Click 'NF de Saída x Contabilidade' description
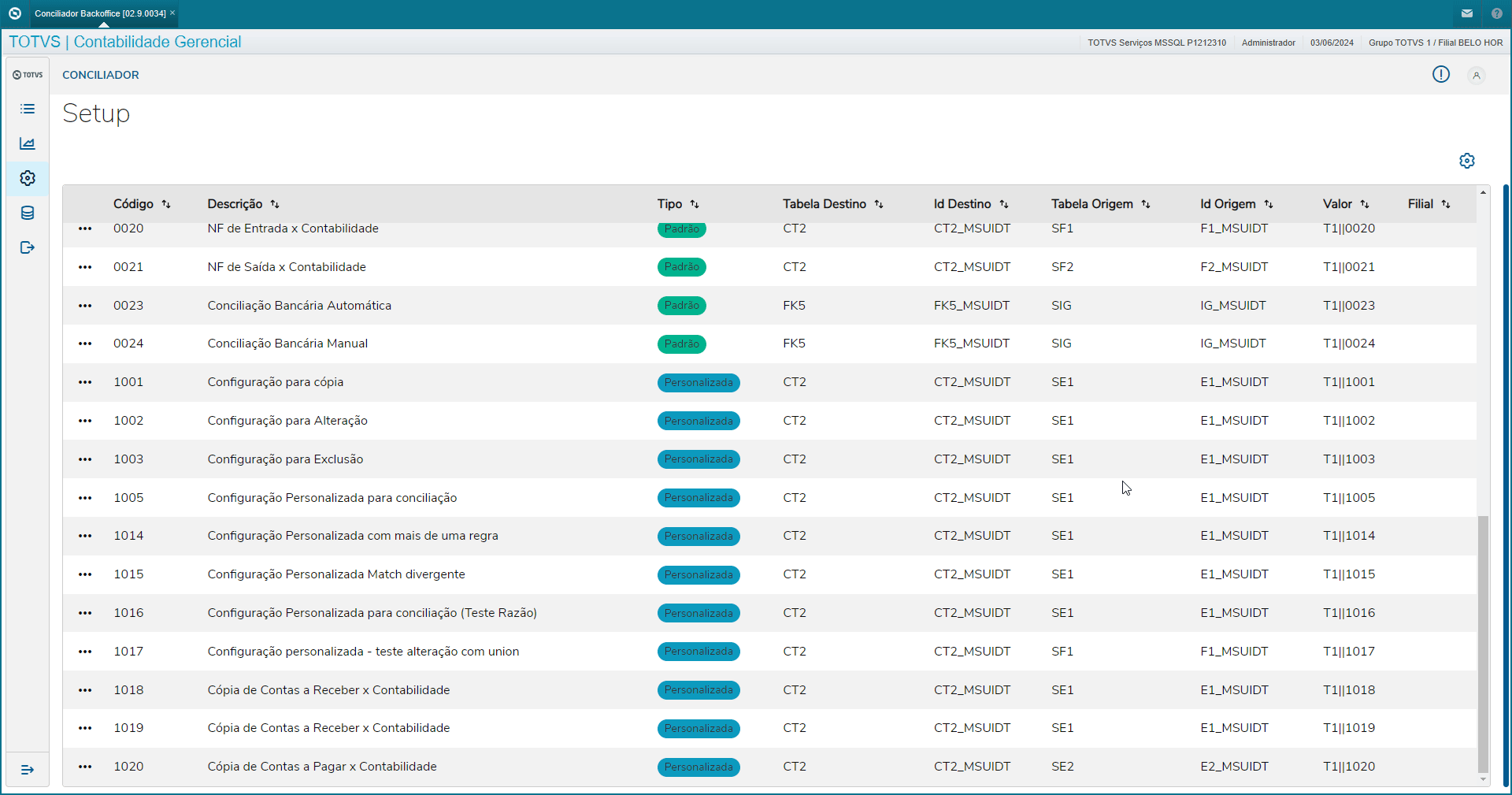 coord(287,267)
